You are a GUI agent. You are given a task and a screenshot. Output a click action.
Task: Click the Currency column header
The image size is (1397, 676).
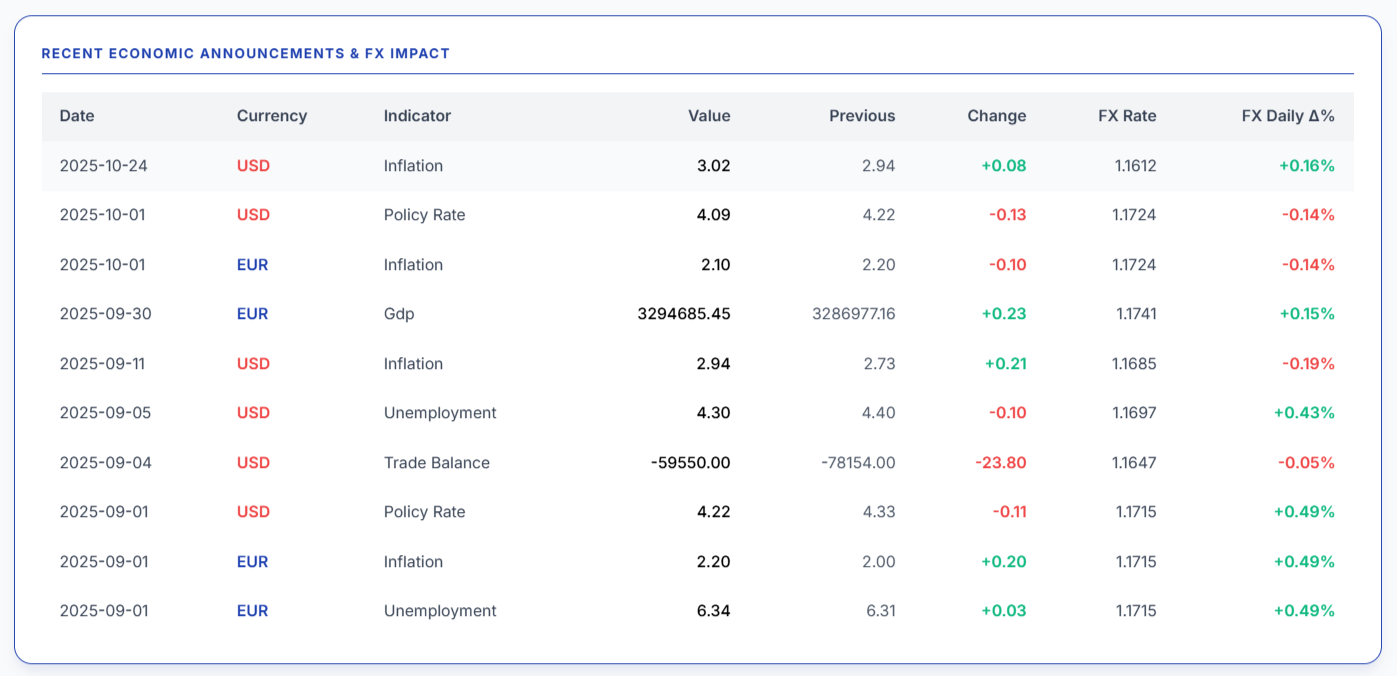[272, 116]
